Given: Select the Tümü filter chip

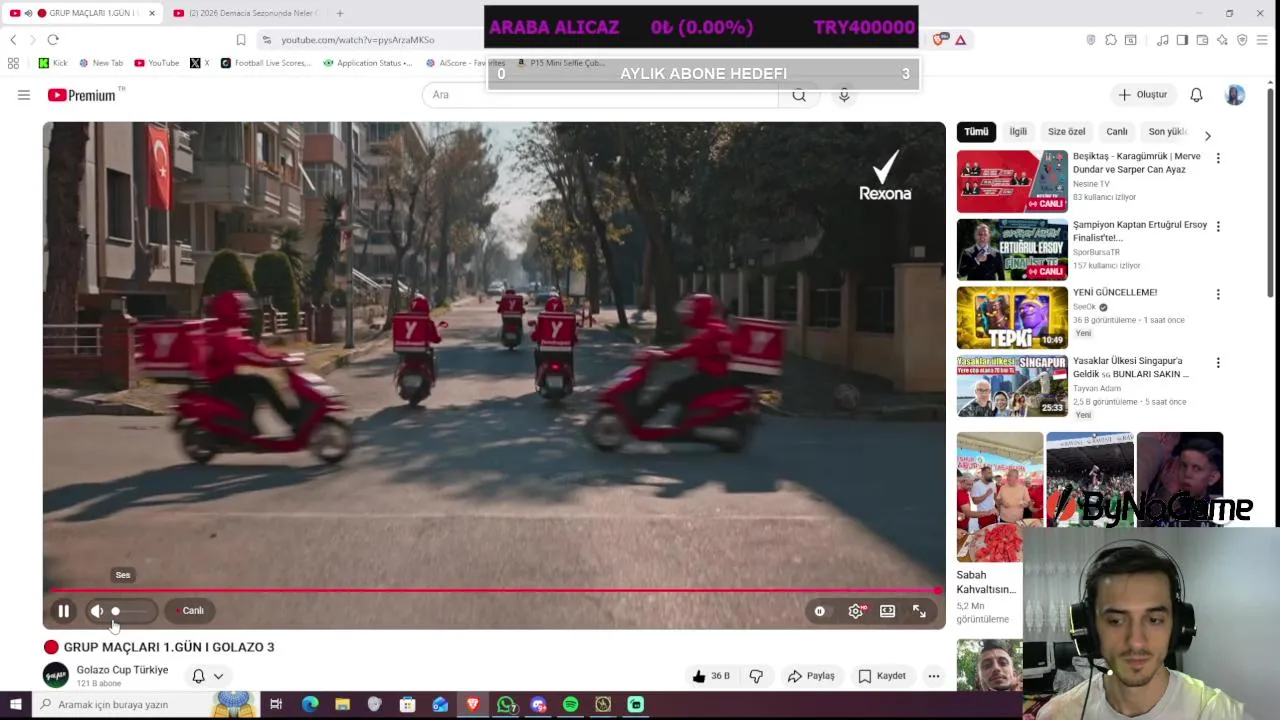Looking at the screenshot, I should click(x=976, y=132).
